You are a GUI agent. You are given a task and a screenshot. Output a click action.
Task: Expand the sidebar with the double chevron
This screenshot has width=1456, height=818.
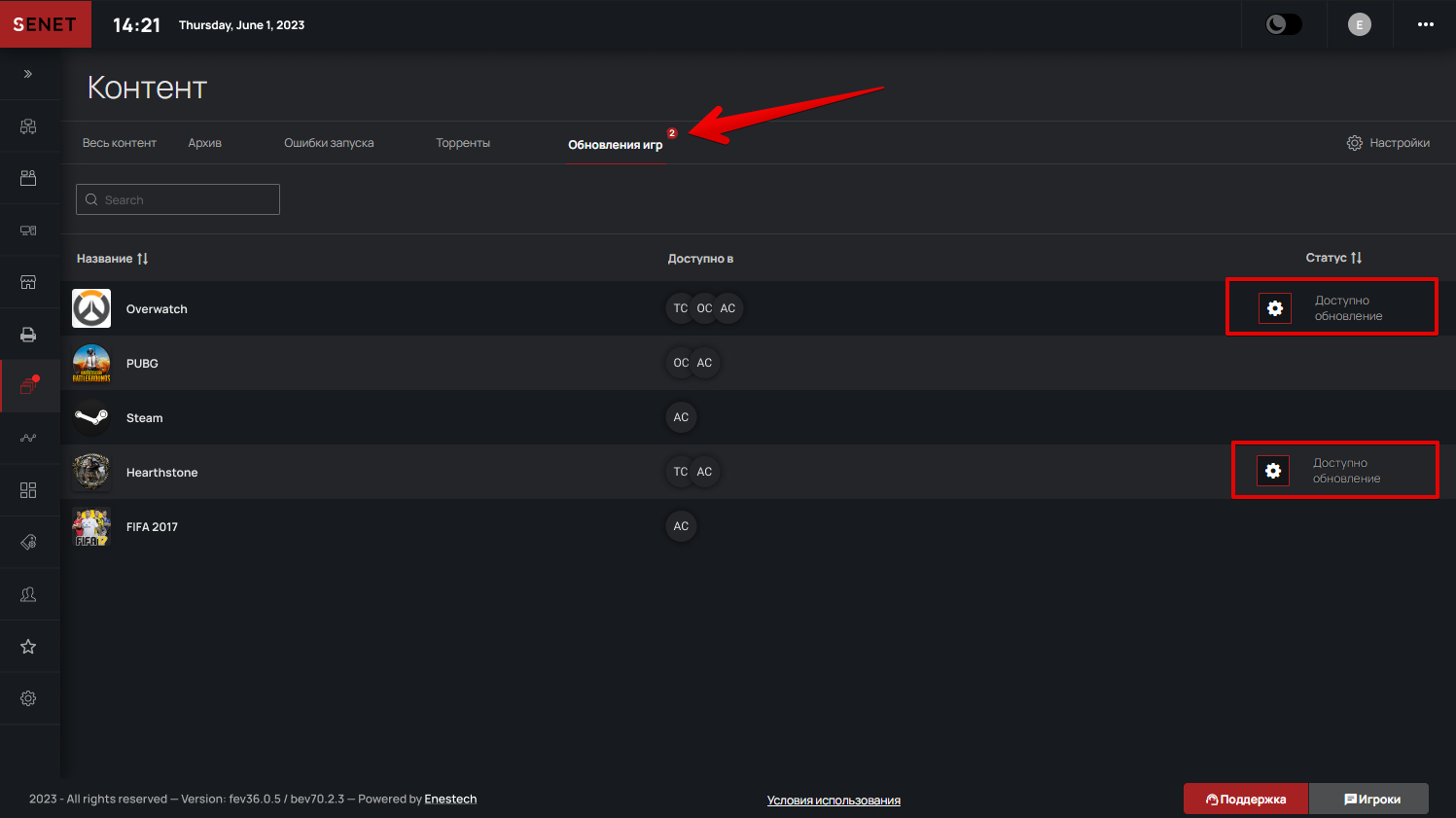coord(28,74)
